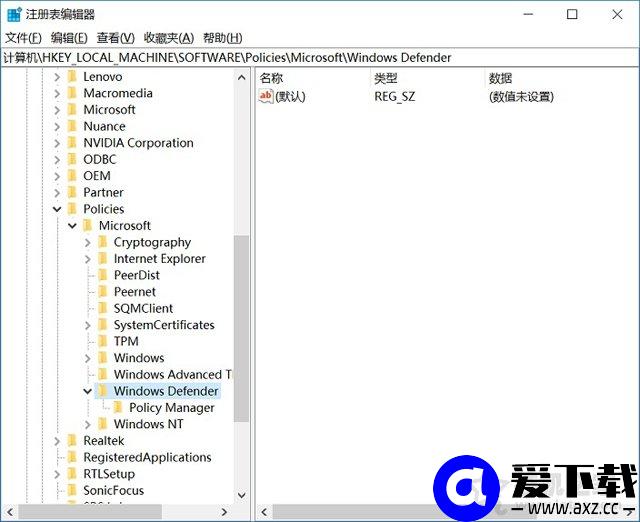Expand the Lenovo key
This screenshot has height=522, width=640.
coord(57,77)
